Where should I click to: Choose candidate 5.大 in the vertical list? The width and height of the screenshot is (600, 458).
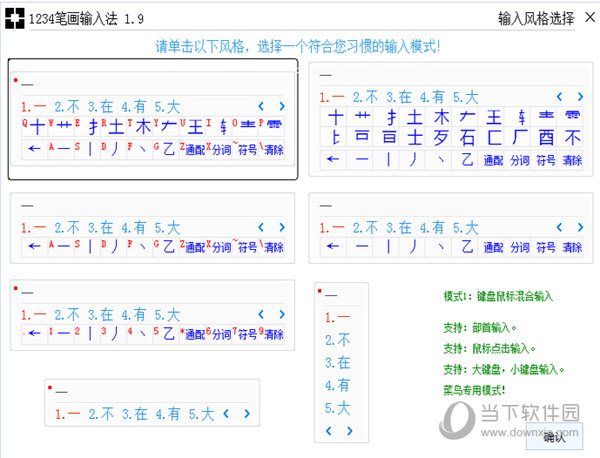[338, 408]
